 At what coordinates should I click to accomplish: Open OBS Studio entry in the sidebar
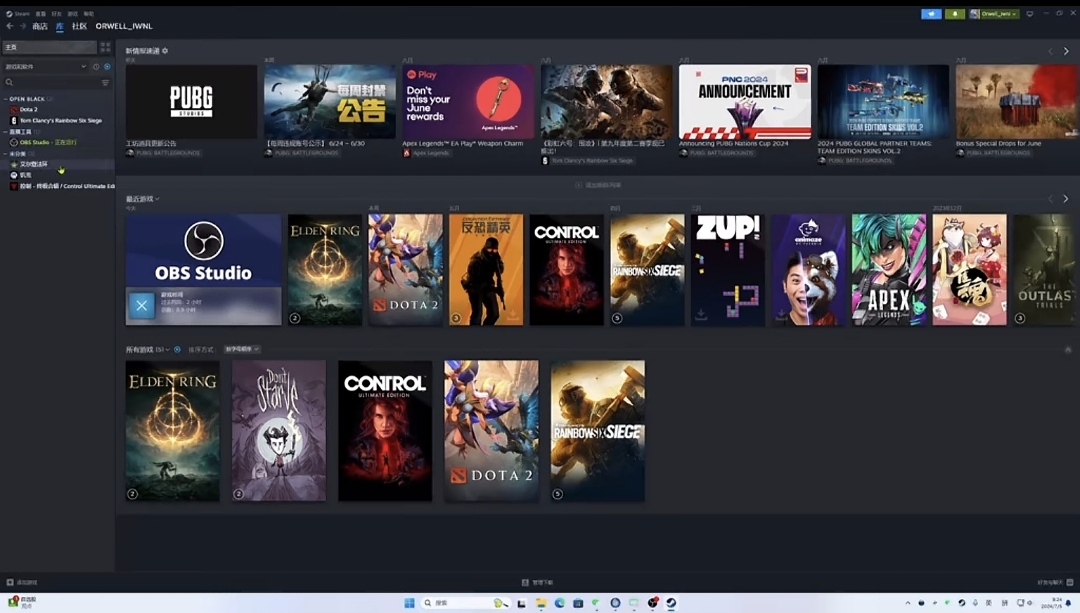[48, 143]
